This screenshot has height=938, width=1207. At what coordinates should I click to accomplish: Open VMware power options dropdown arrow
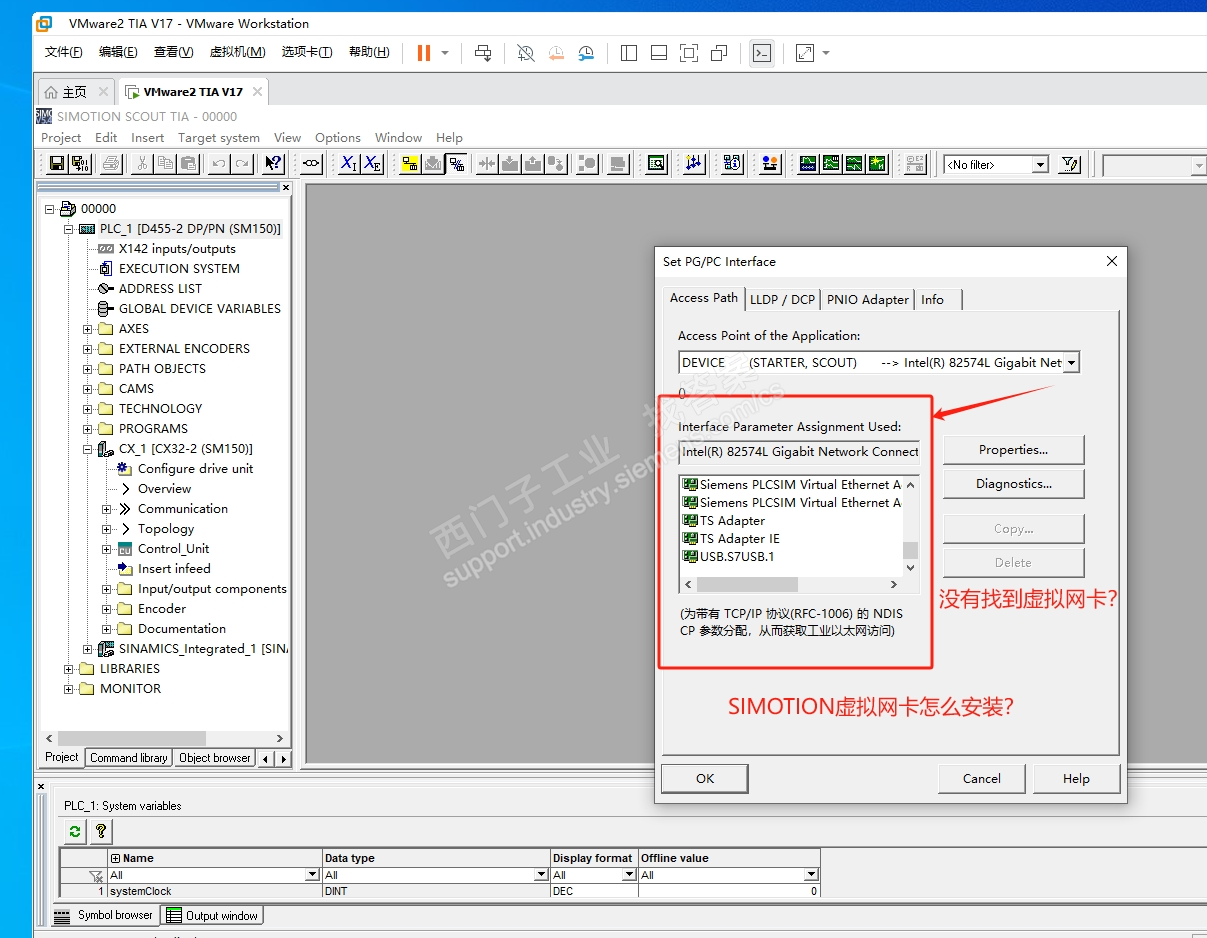[445, 53]
